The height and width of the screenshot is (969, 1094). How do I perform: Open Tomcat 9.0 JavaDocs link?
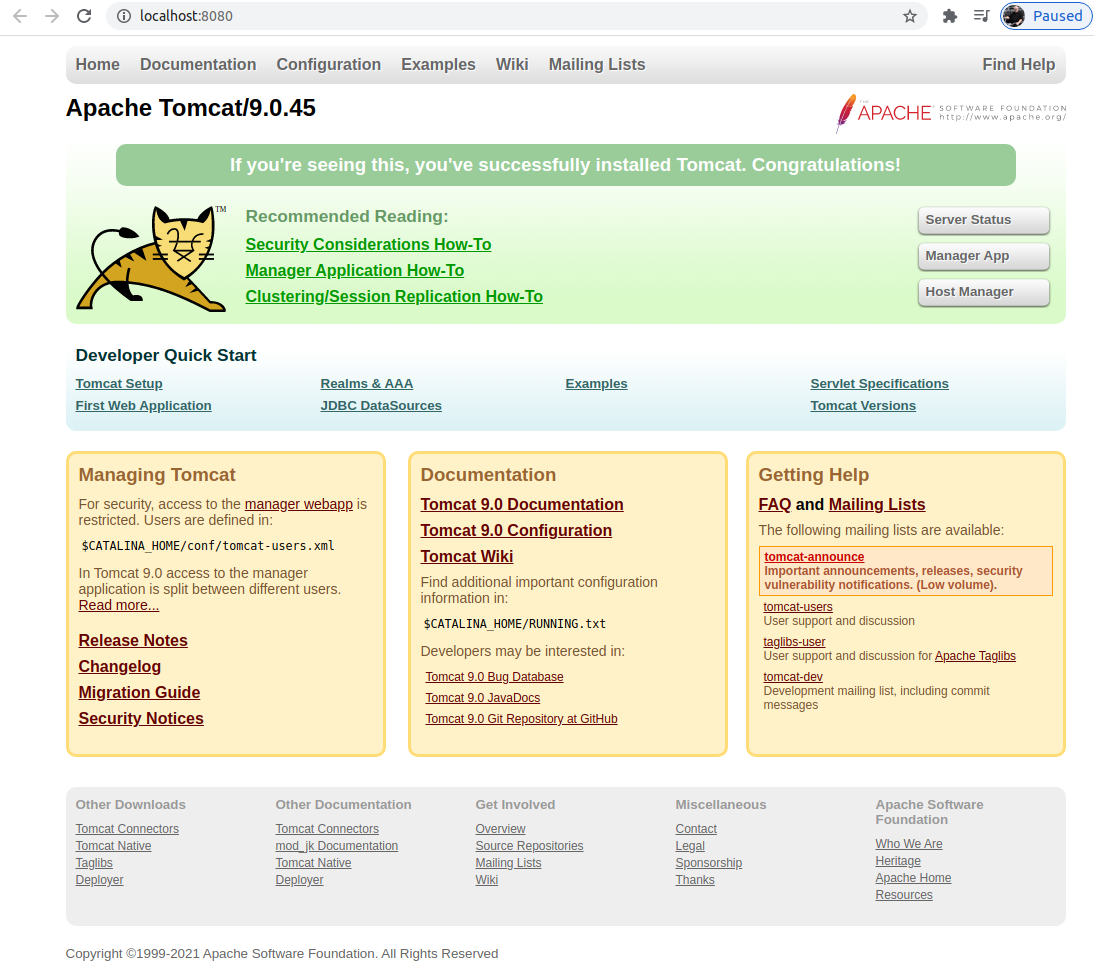coord(483,698)
